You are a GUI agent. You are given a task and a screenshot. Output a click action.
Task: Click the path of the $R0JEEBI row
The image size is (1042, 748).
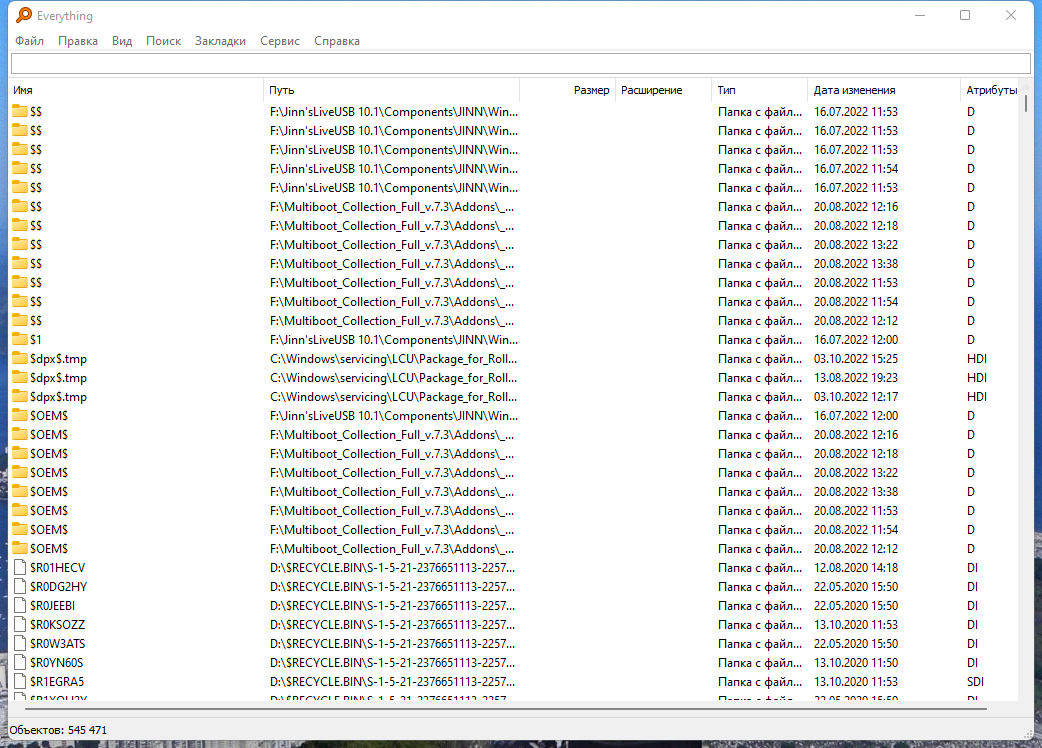pyautogui.click(x=392, y=606)
